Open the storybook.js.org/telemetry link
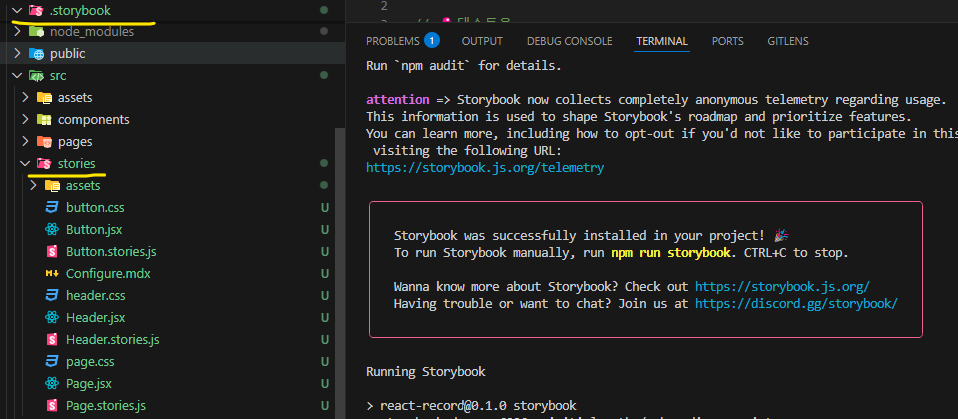The width and height of the screenshot is (958, 419). (x=484, y=167)
